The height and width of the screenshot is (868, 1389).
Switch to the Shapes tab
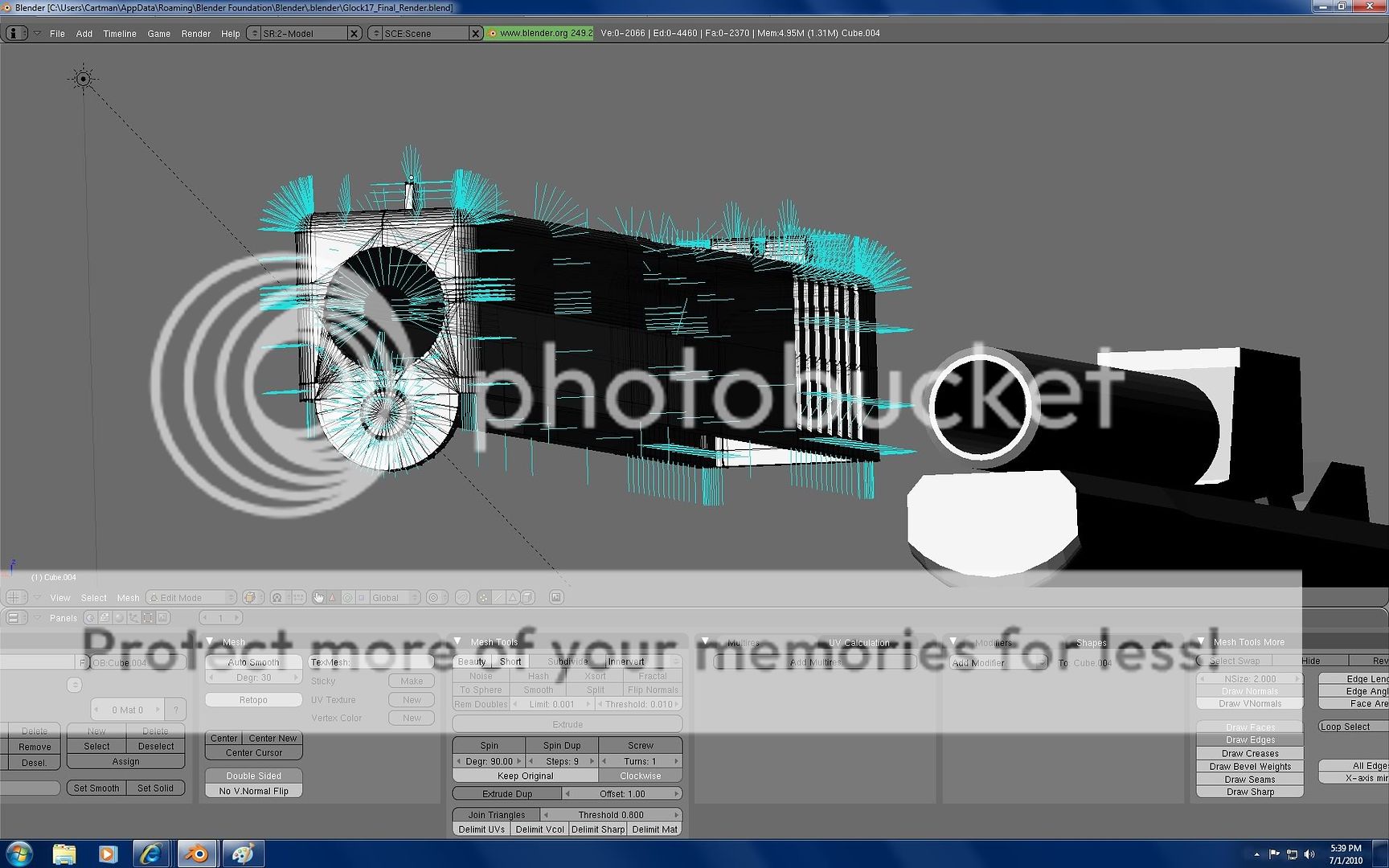click(x=1091, y=642)
